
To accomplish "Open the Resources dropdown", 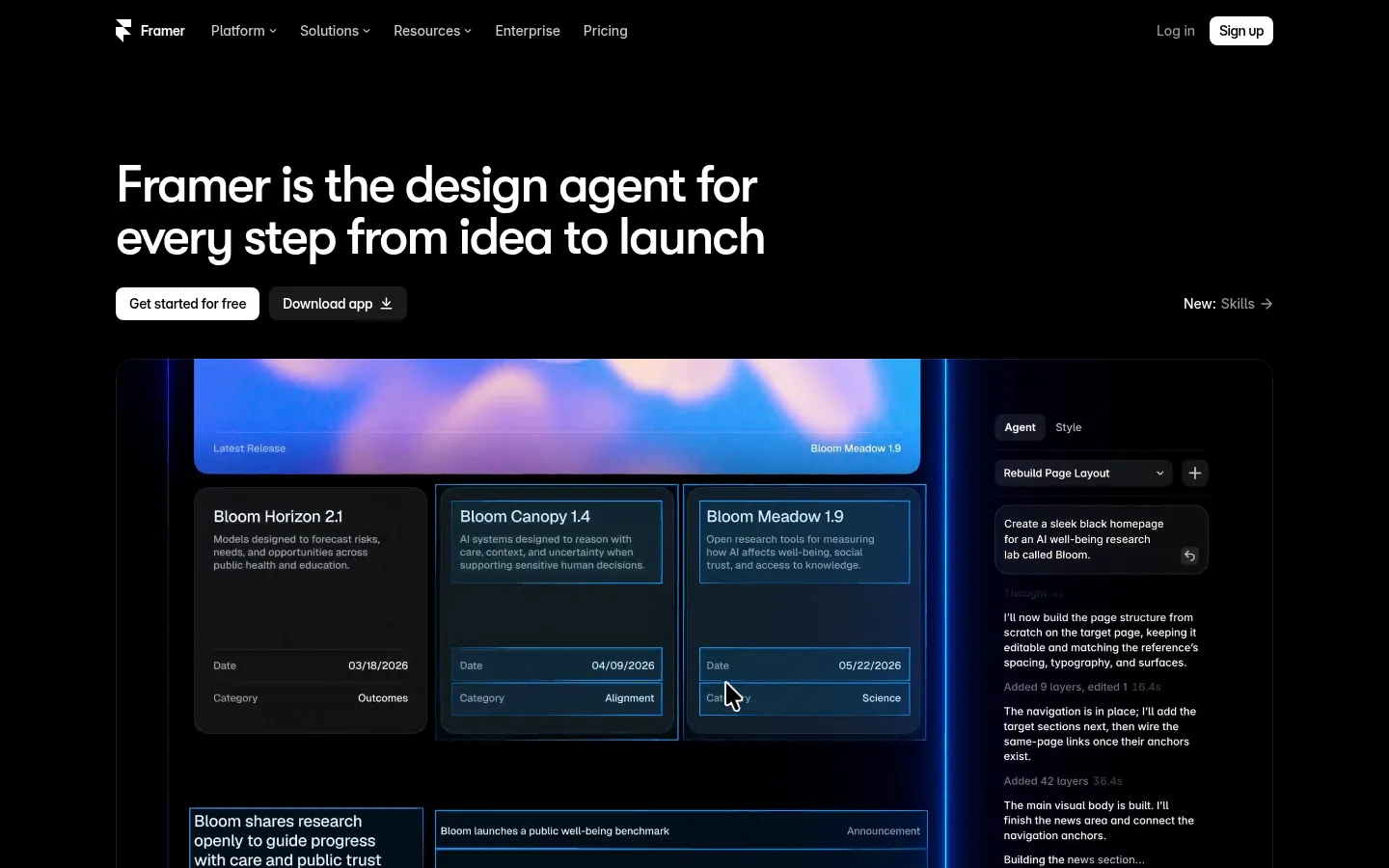I will [432, 31].
